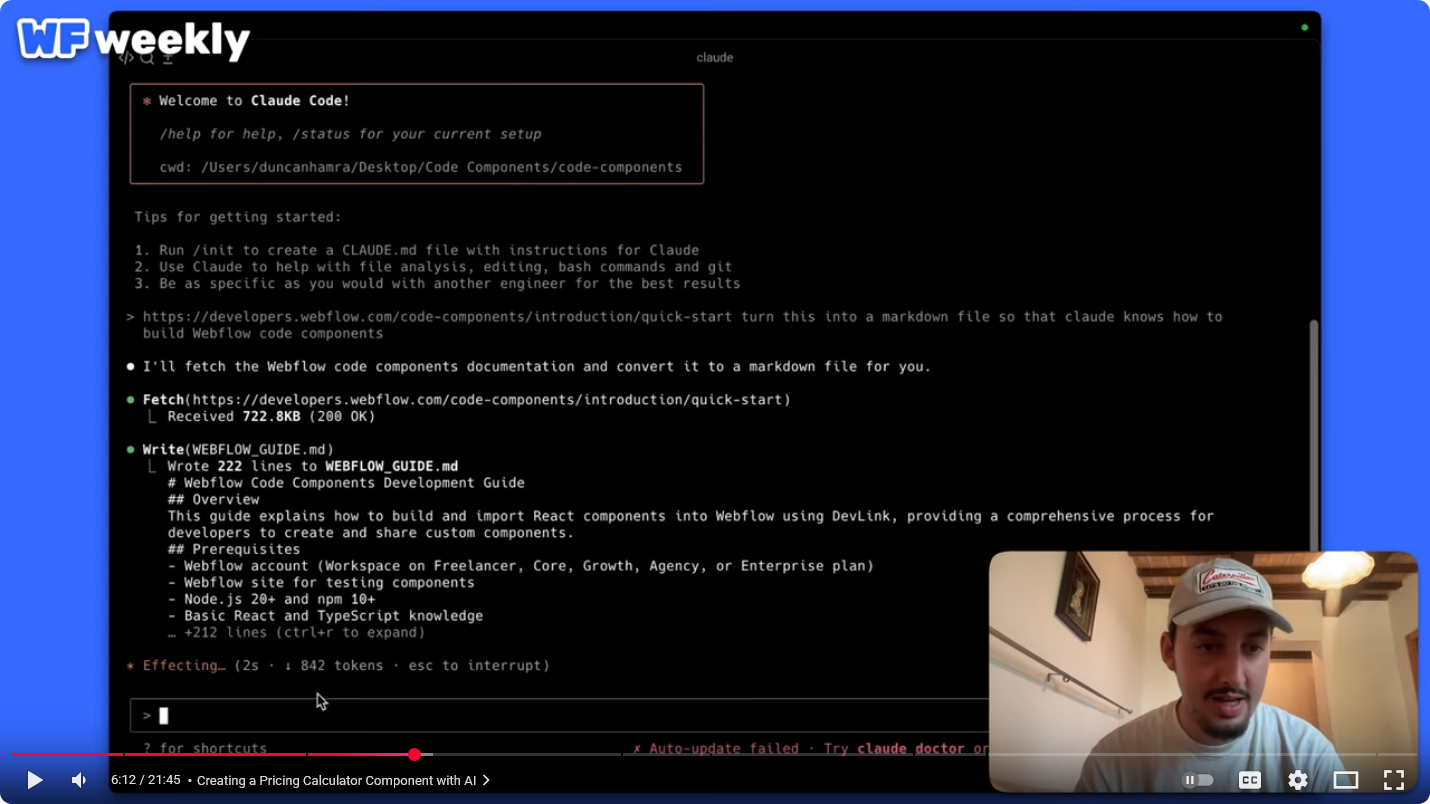Screen dimensions: 1430x804
Task: Click '## Prerequisites' line
Action: tap(234, 549)
